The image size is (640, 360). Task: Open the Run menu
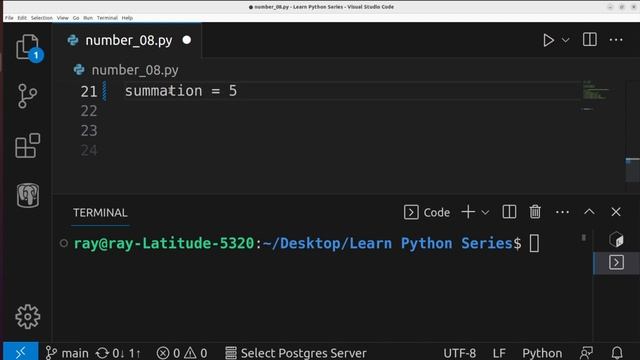click(88, 18)
